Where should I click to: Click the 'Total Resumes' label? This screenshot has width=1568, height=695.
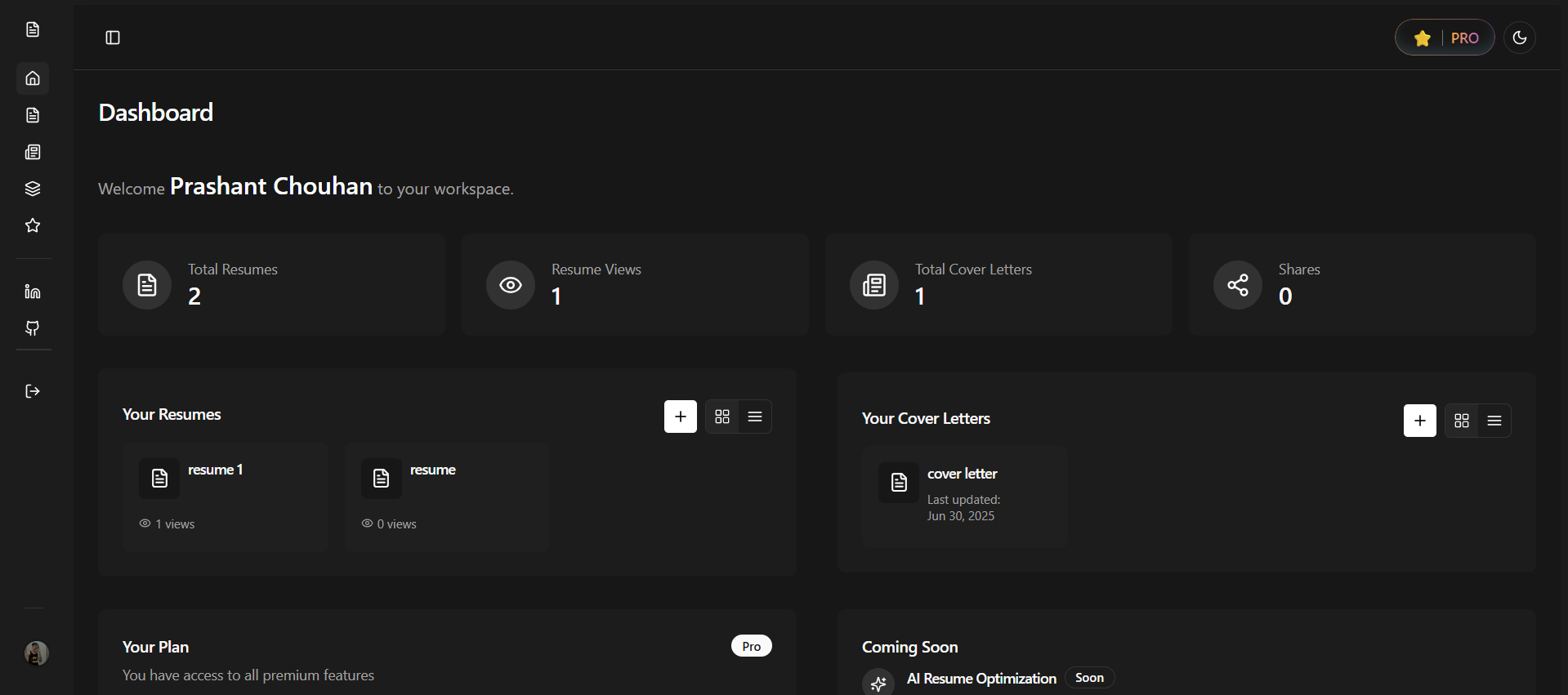point(233,270)
